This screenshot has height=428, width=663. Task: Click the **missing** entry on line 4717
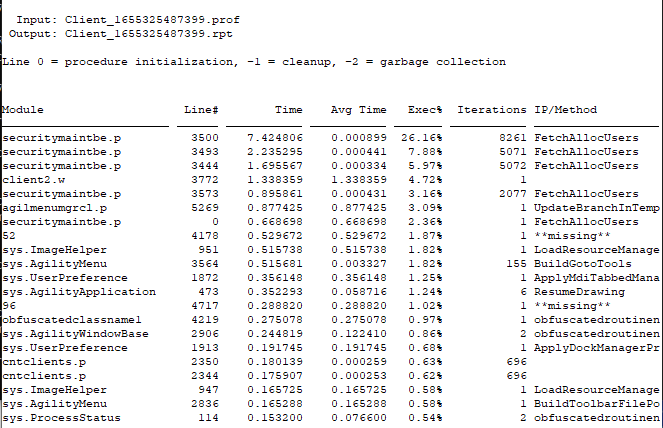(x=572, y=306)
